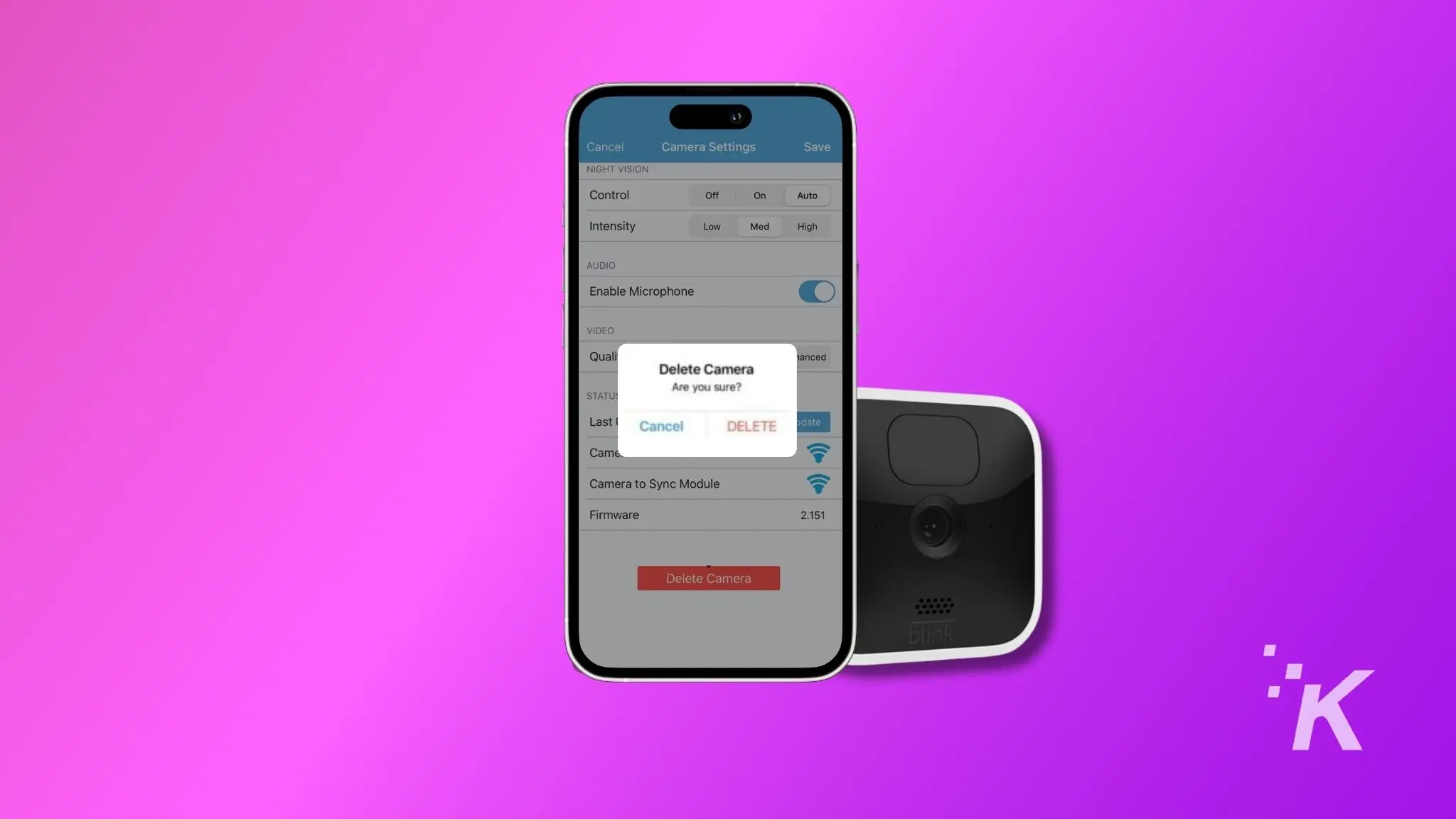The image size is (1456, 819).
Task: Tap the Night Vision Control Auto button
Action: pos(807,195)
